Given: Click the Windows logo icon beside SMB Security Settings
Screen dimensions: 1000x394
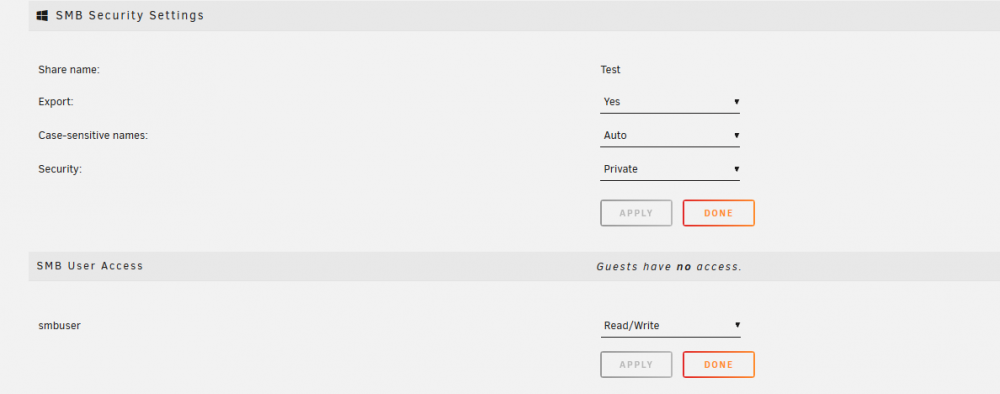Looking at the screenshot, I should click(x=42, y=16).
